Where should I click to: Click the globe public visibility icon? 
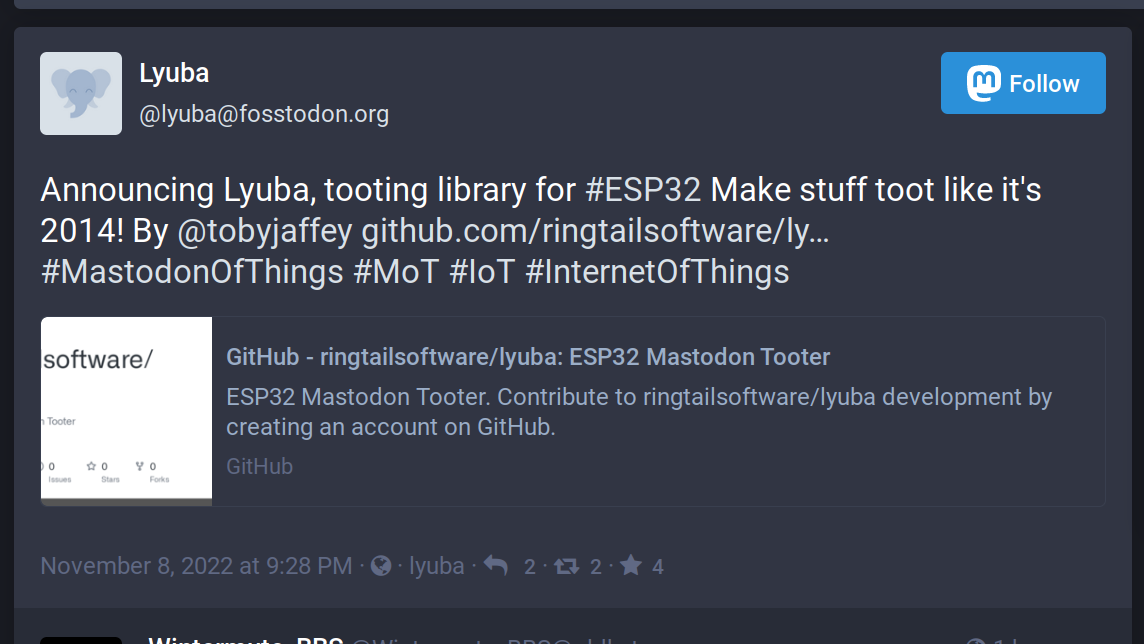click(x=380, y=566)
